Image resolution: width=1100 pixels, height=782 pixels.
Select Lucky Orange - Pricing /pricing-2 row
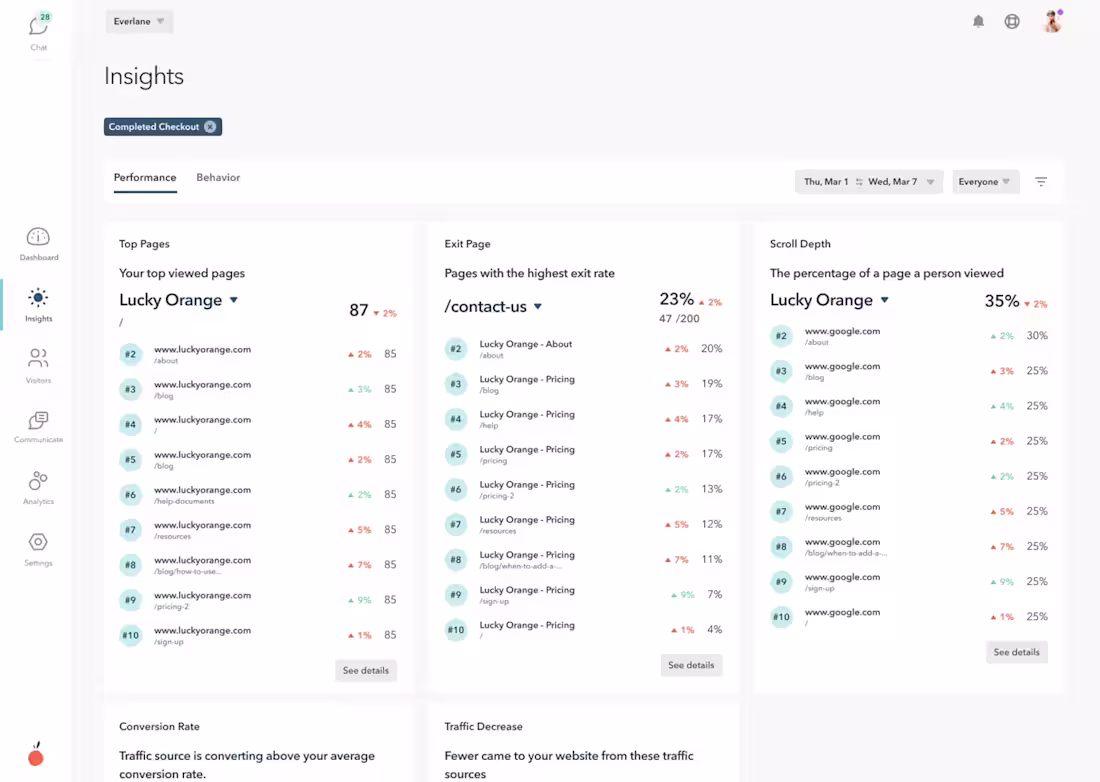tap(583, 490)
